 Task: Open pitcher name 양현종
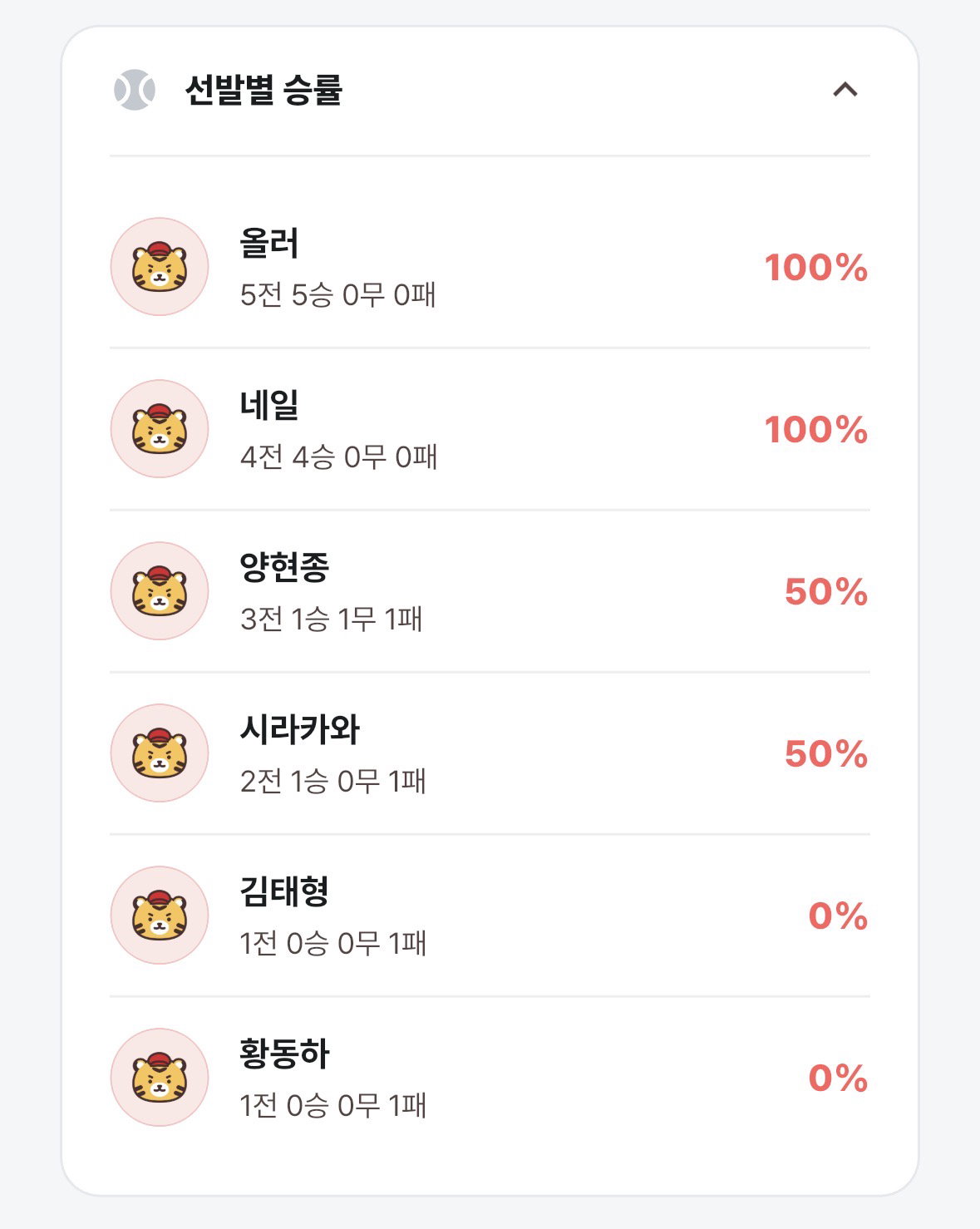click(x=284, y=567)
